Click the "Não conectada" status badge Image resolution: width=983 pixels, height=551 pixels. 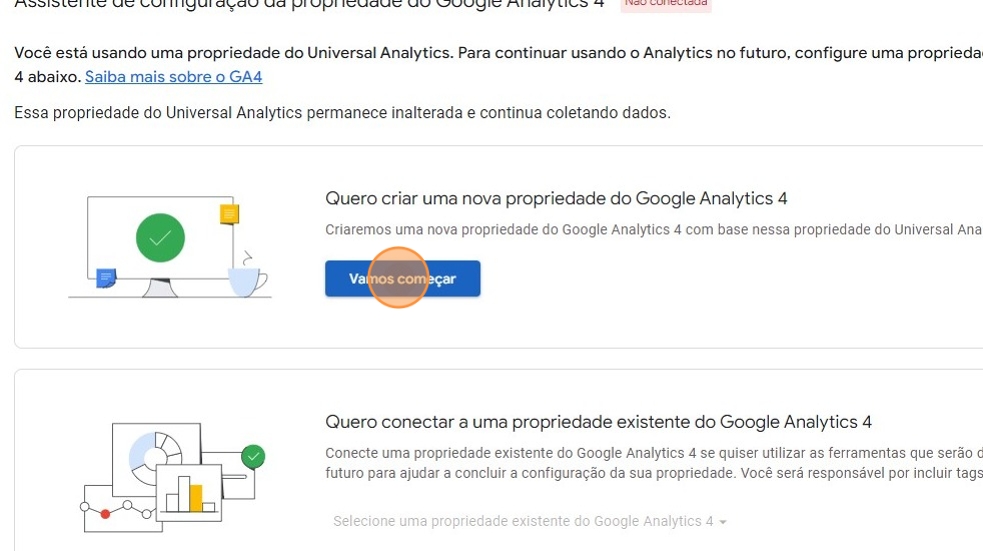coord(665,4)
